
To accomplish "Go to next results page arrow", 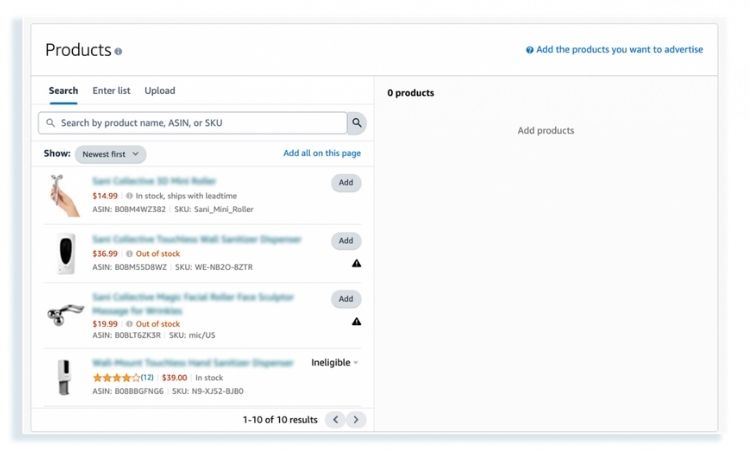I will pos(356,420).
